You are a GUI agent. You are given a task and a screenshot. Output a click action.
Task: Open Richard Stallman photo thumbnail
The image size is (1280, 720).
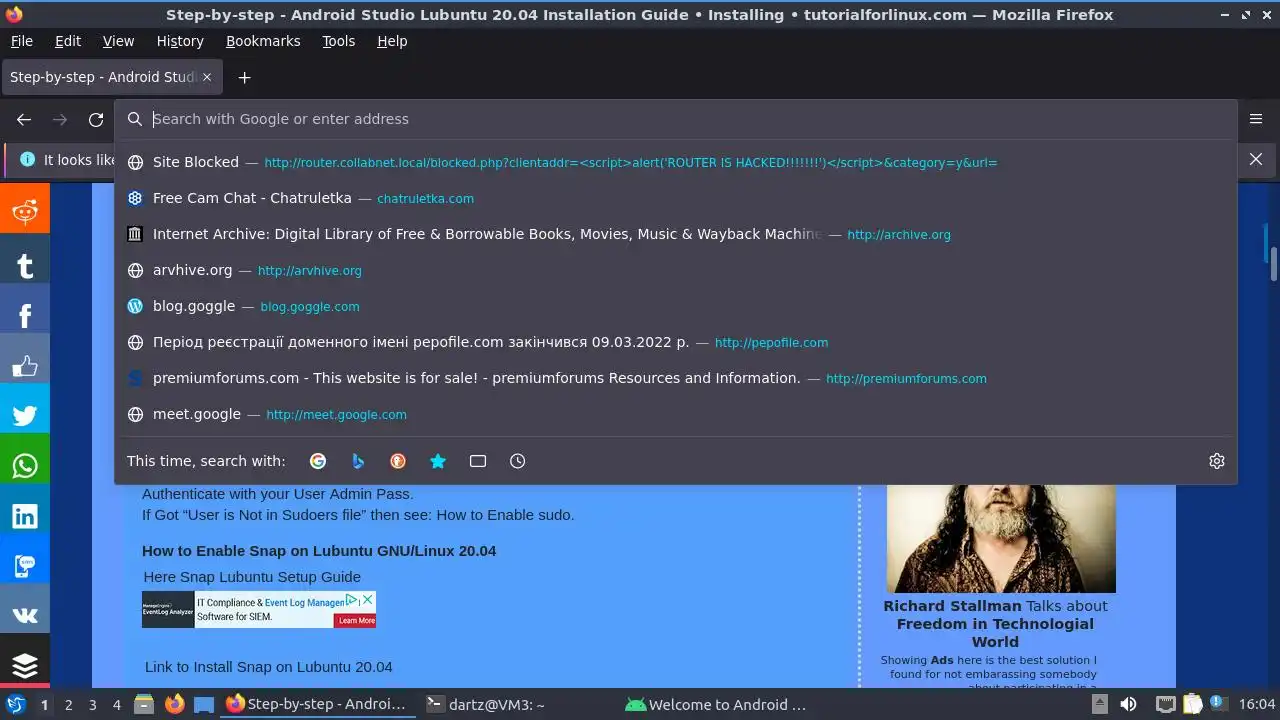click(x=1001, y=538)
